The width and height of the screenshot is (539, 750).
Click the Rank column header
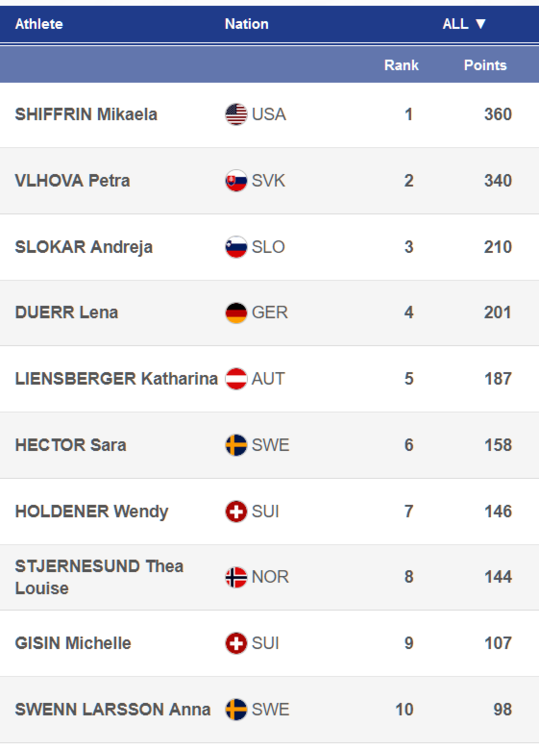pyautogui.click(x=401, y=65)
